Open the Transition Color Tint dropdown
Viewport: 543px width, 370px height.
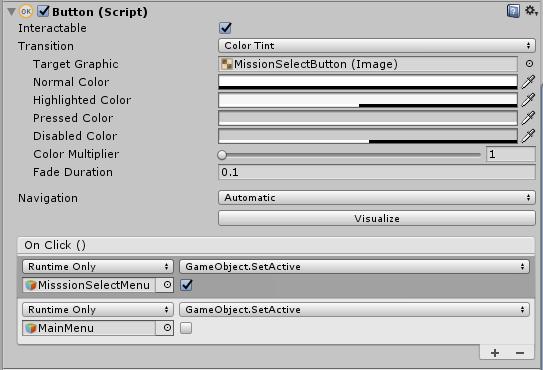tap(377, 46)
